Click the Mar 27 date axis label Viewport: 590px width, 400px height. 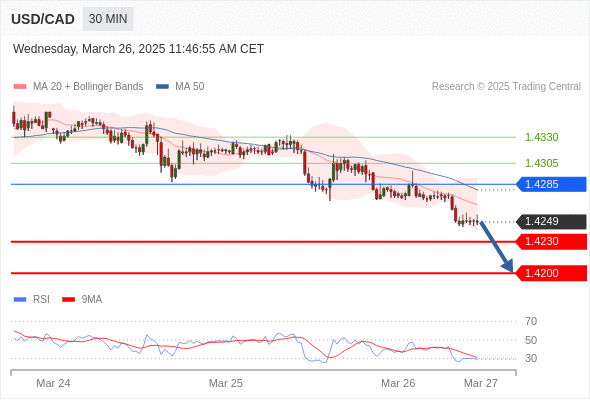tap(481, 383)
